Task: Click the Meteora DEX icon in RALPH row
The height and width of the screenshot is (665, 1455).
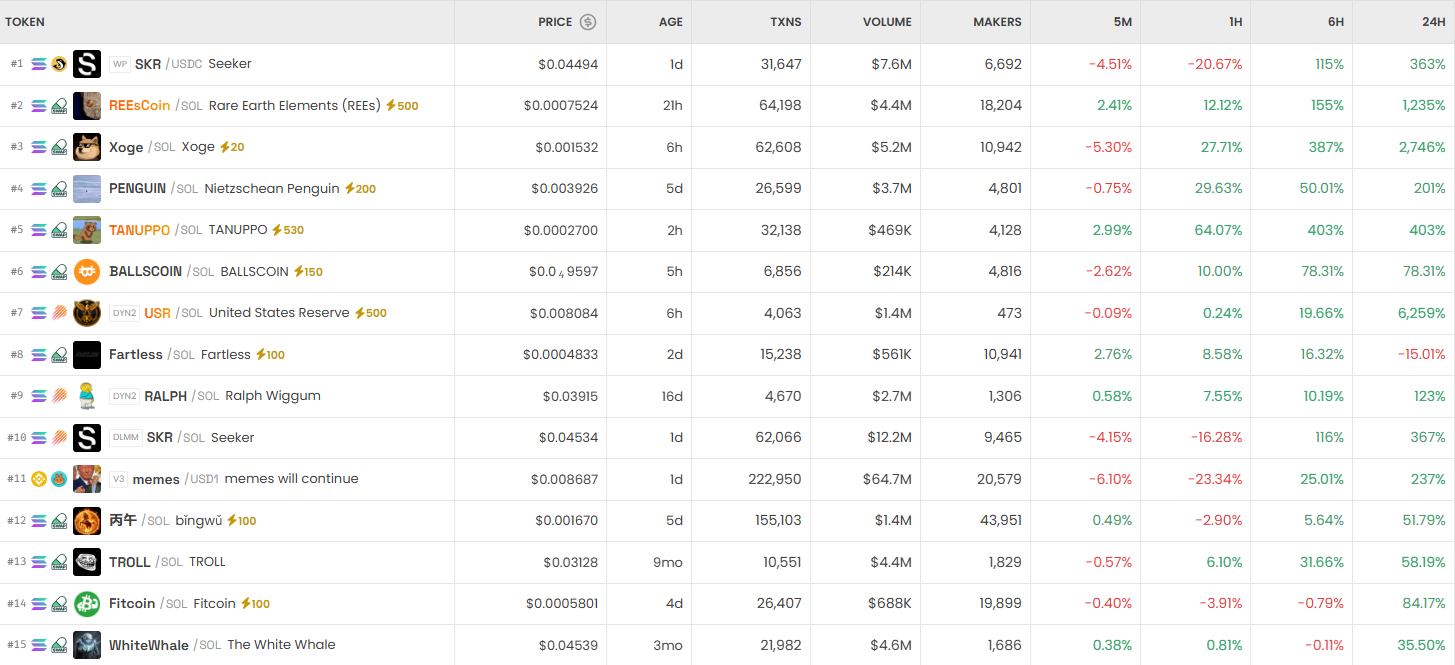Action: click(x=59, y=396)
